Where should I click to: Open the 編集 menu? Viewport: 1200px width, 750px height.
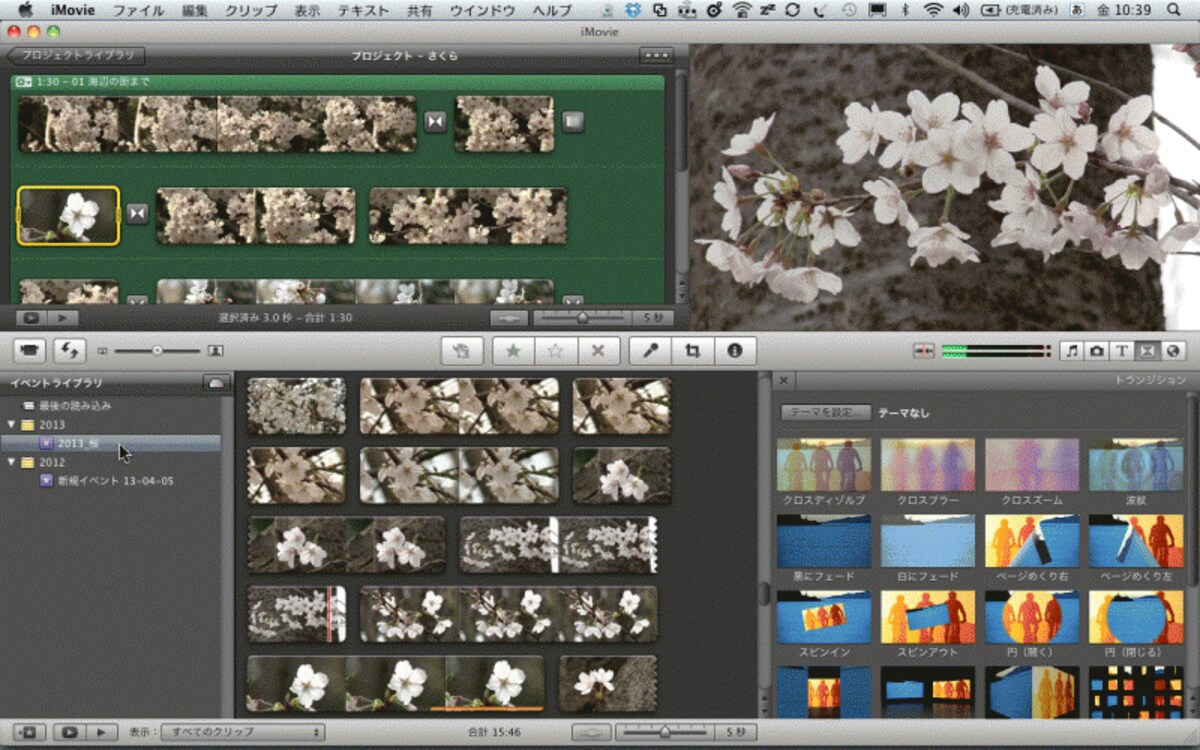(x=195, y=11)
